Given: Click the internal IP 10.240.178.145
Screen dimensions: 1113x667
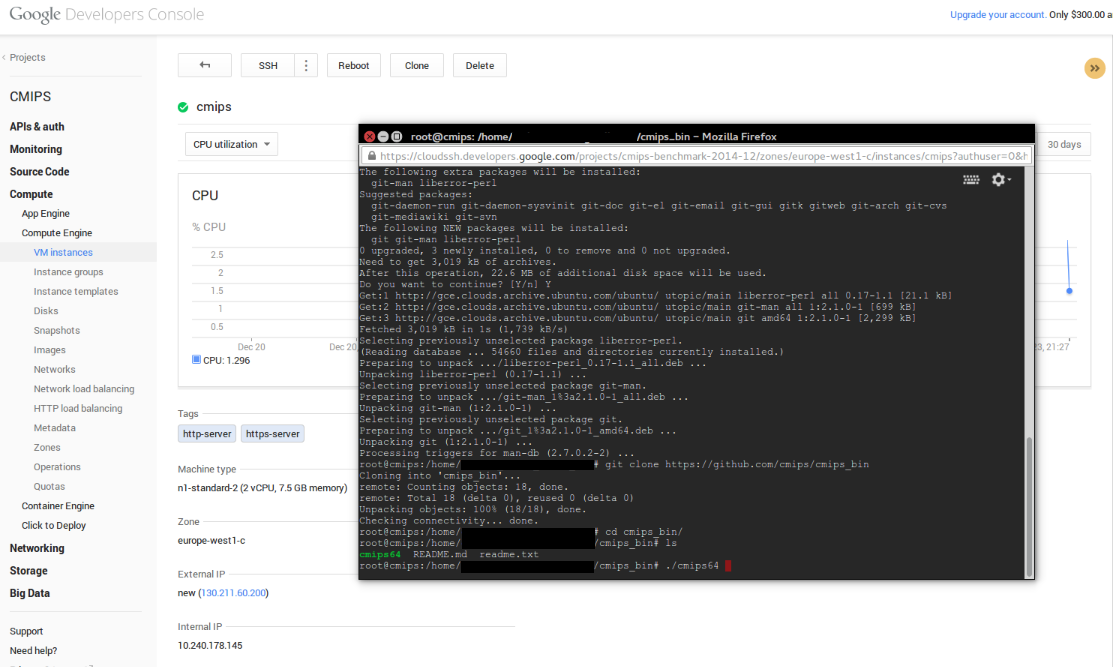Looking at the screenshot, I should (x=210, y=646).
